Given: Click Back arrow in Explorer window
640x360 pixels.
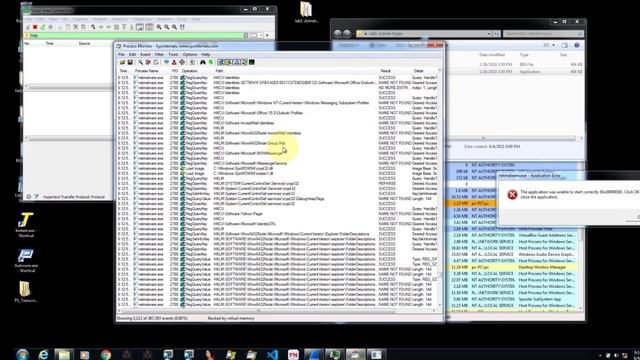Looking at the screenshot, I should (x=338, y=33).
